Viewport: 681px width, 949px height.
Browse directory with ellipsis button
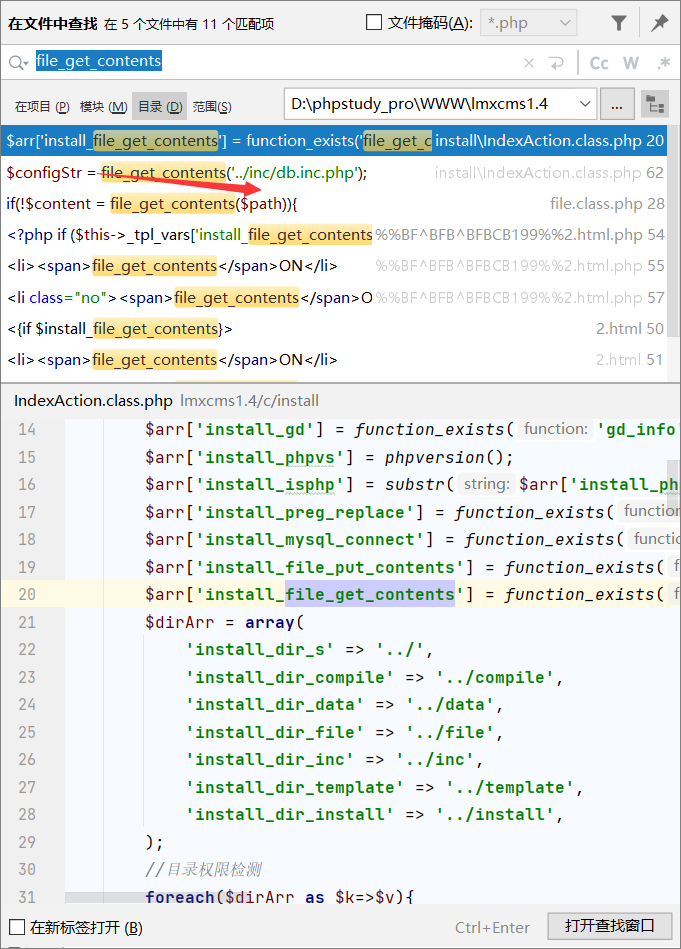(x=617, y=105)
